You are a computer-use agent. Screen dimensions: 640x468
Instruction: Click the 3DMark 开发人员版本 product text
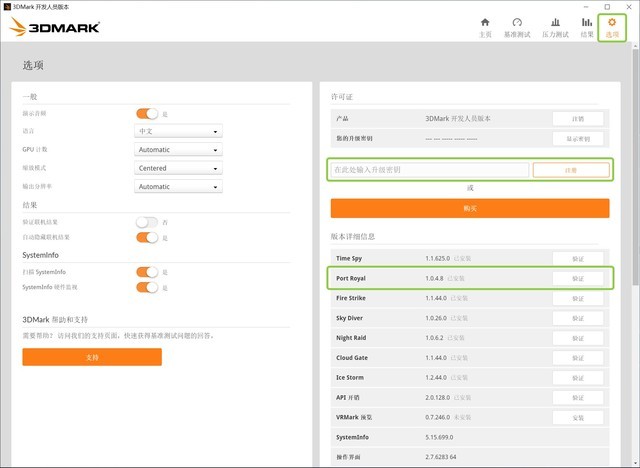click(x=458, y=118)
